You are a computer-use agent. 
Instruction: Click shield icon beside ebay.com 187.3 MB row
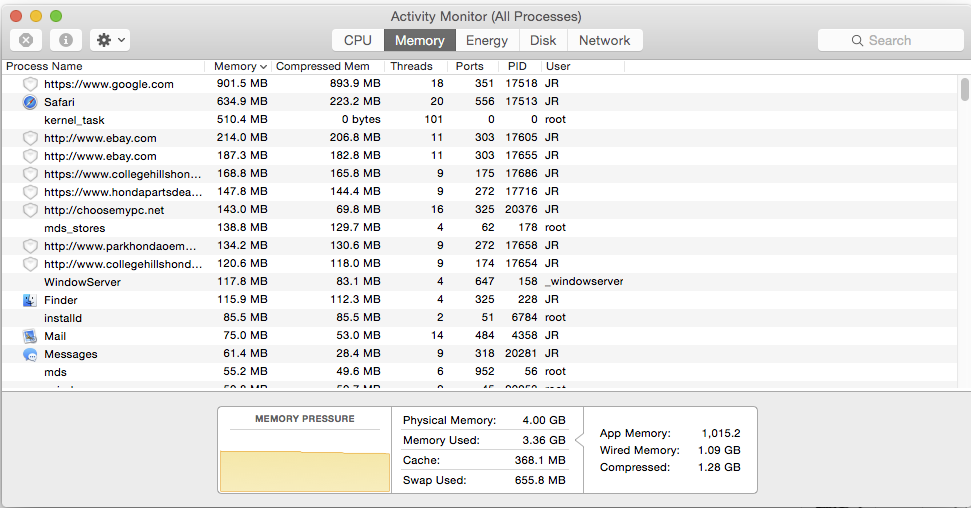30,156
